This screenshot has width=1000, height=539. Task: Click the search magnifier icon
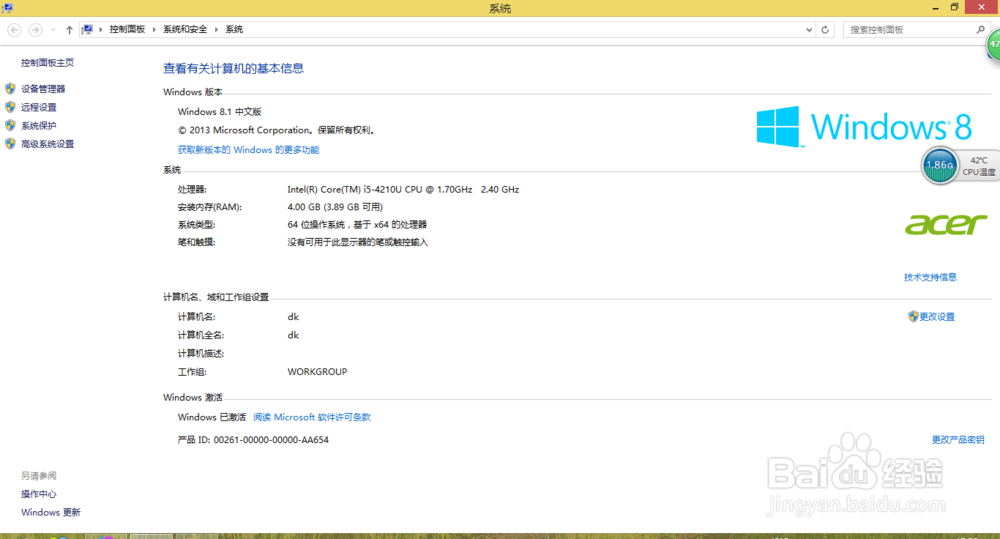tap(981, 29)
